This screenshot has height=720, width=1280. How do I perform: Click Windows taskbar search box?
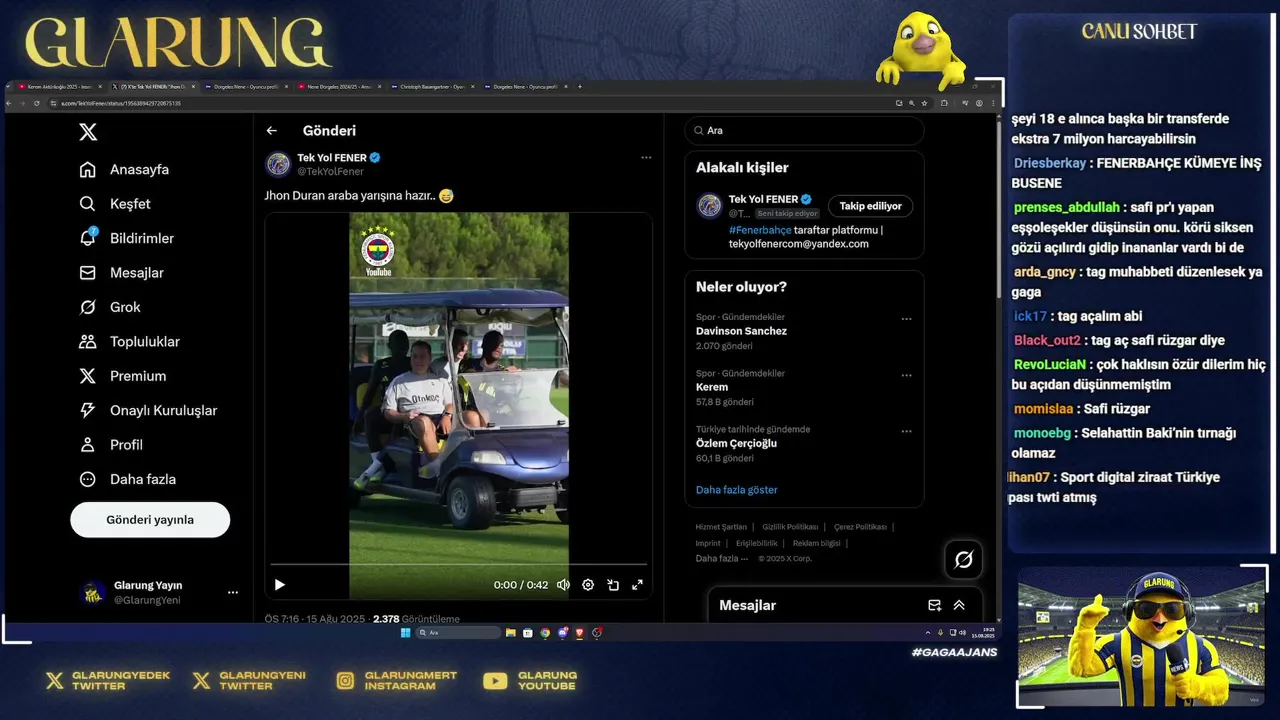click(458, 633)
